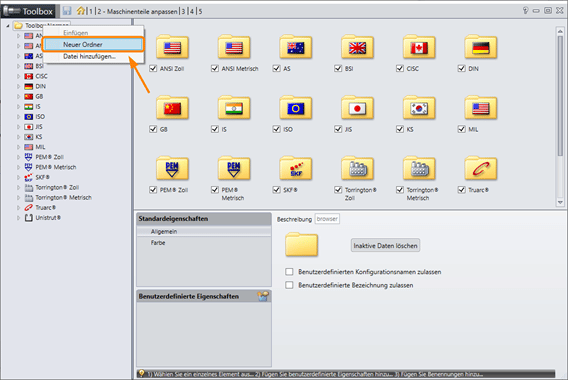Click the save disk icon in toolbar
The height and width of the screenshot is (380, 568).
(x=67, y=11)
